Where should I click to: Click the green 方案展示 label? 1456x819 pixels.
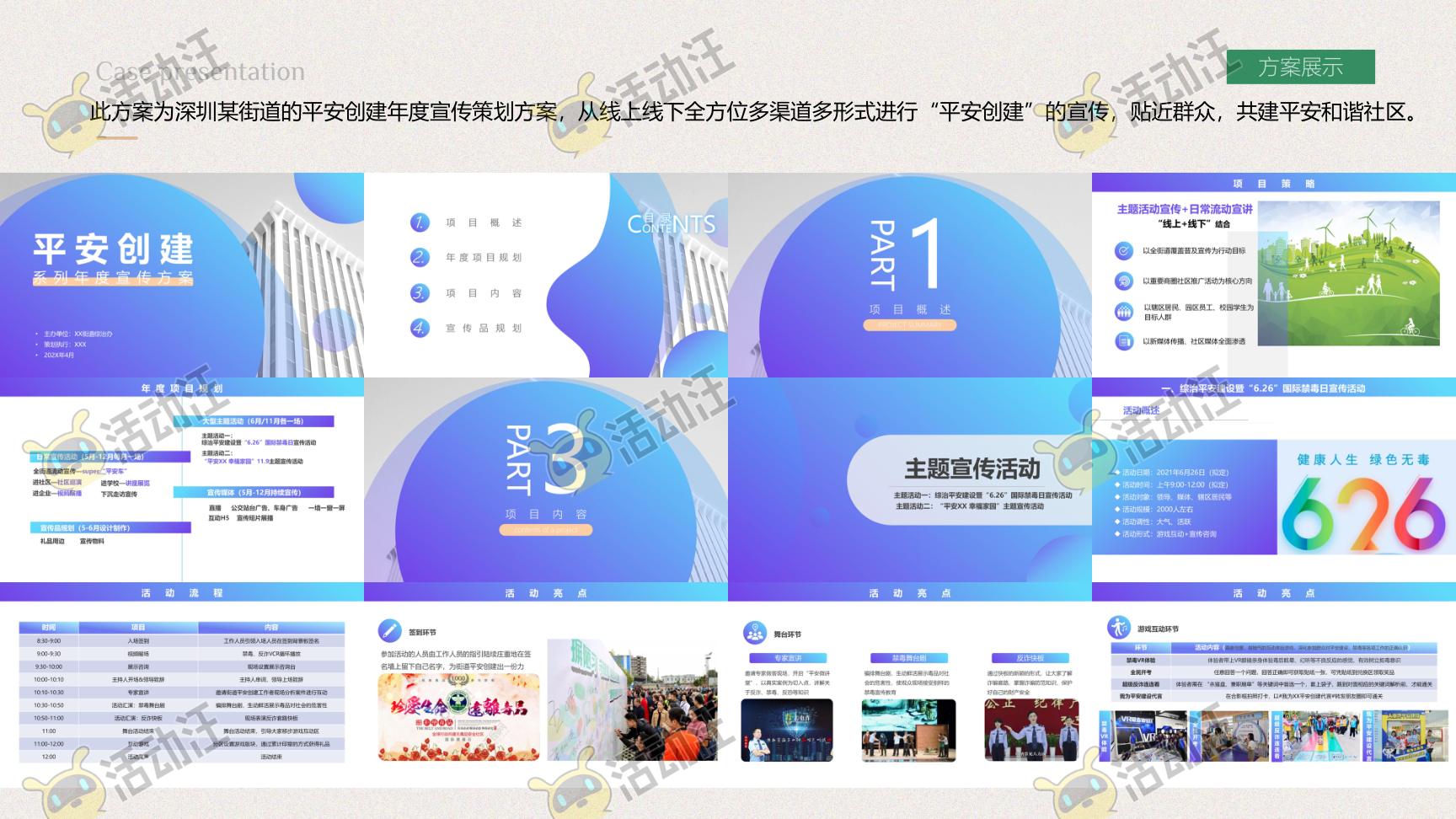(x=1300, y=67)
